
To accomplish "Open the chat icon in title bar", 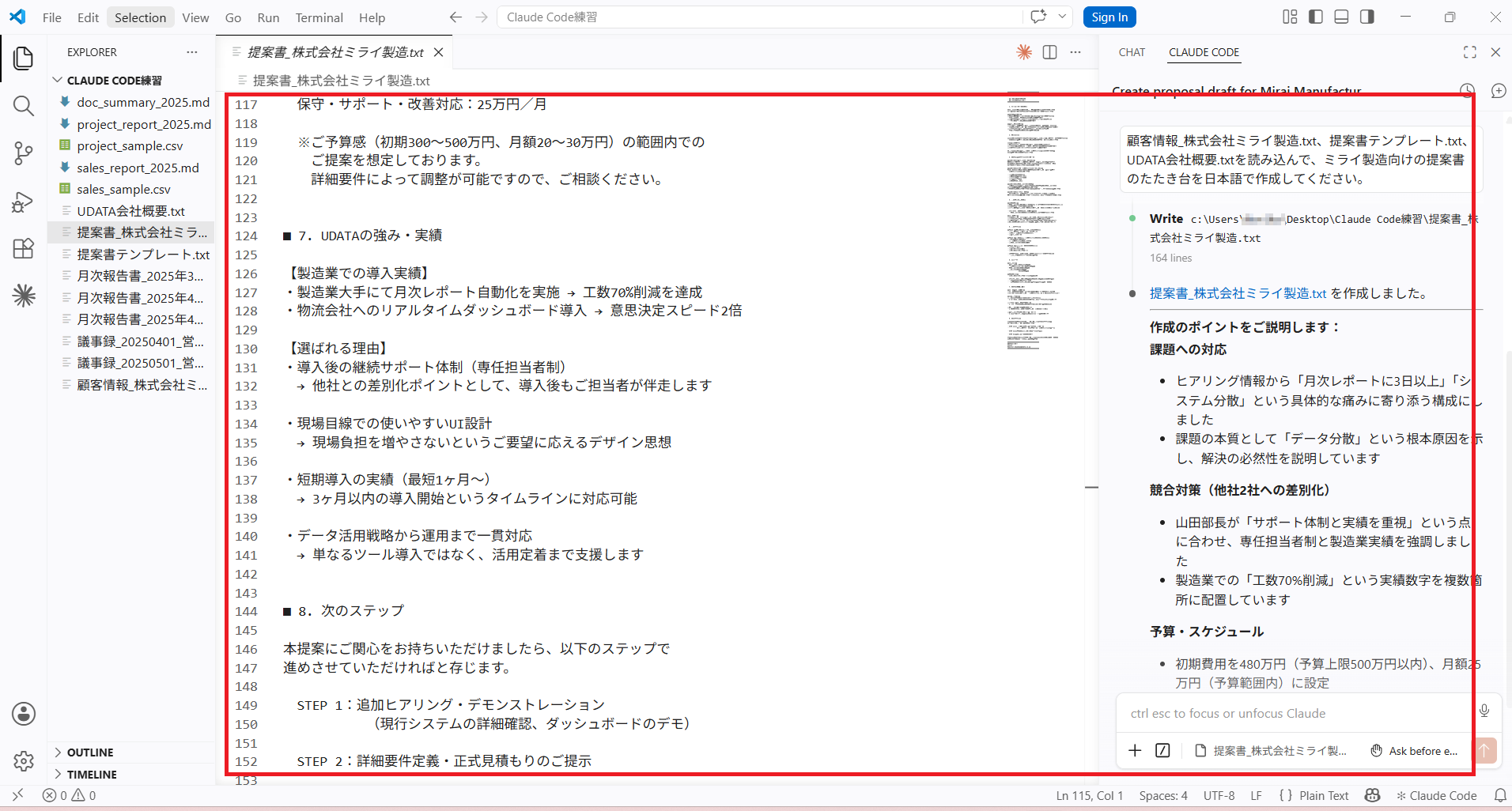I will click(1038, 17).
